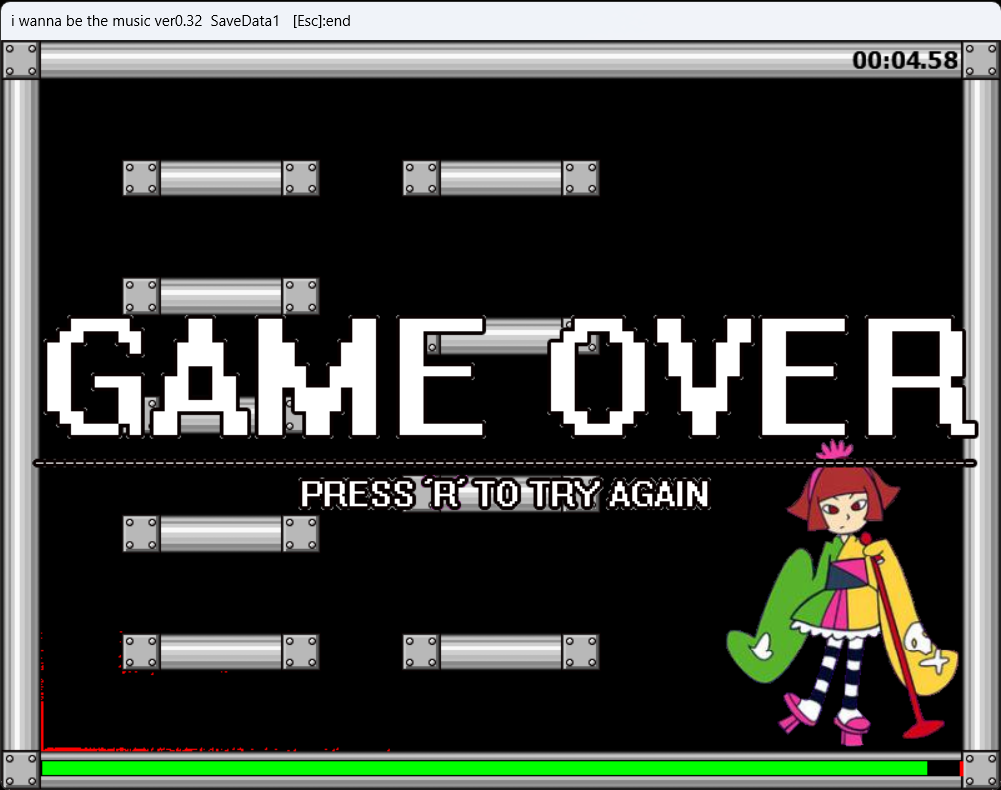The width and height of the screenshot is (1001, 790).
Task: Click the kimono girl character sprite
Action: click(843, 593)
